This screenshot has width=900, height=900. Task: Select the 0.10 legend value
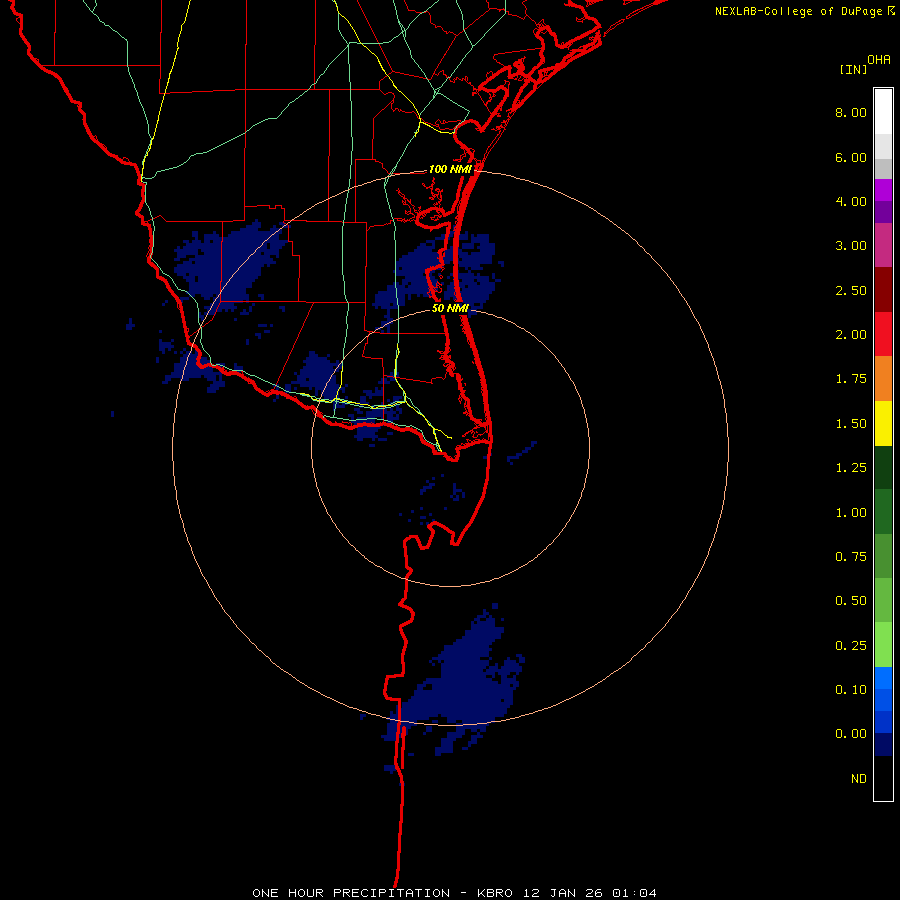(851, 690)
